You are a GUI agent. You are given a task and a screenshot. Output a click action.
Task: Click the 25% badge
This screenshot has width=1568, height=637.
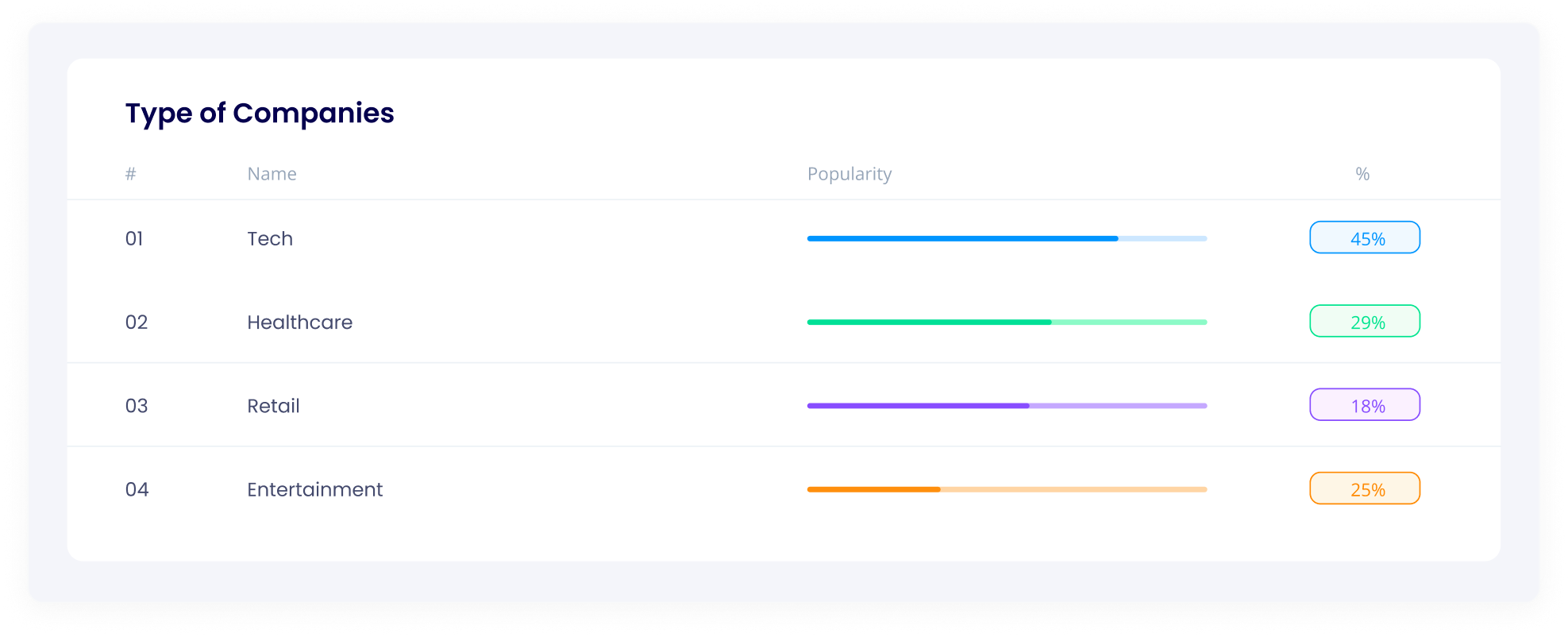(x=1365, y=488)
